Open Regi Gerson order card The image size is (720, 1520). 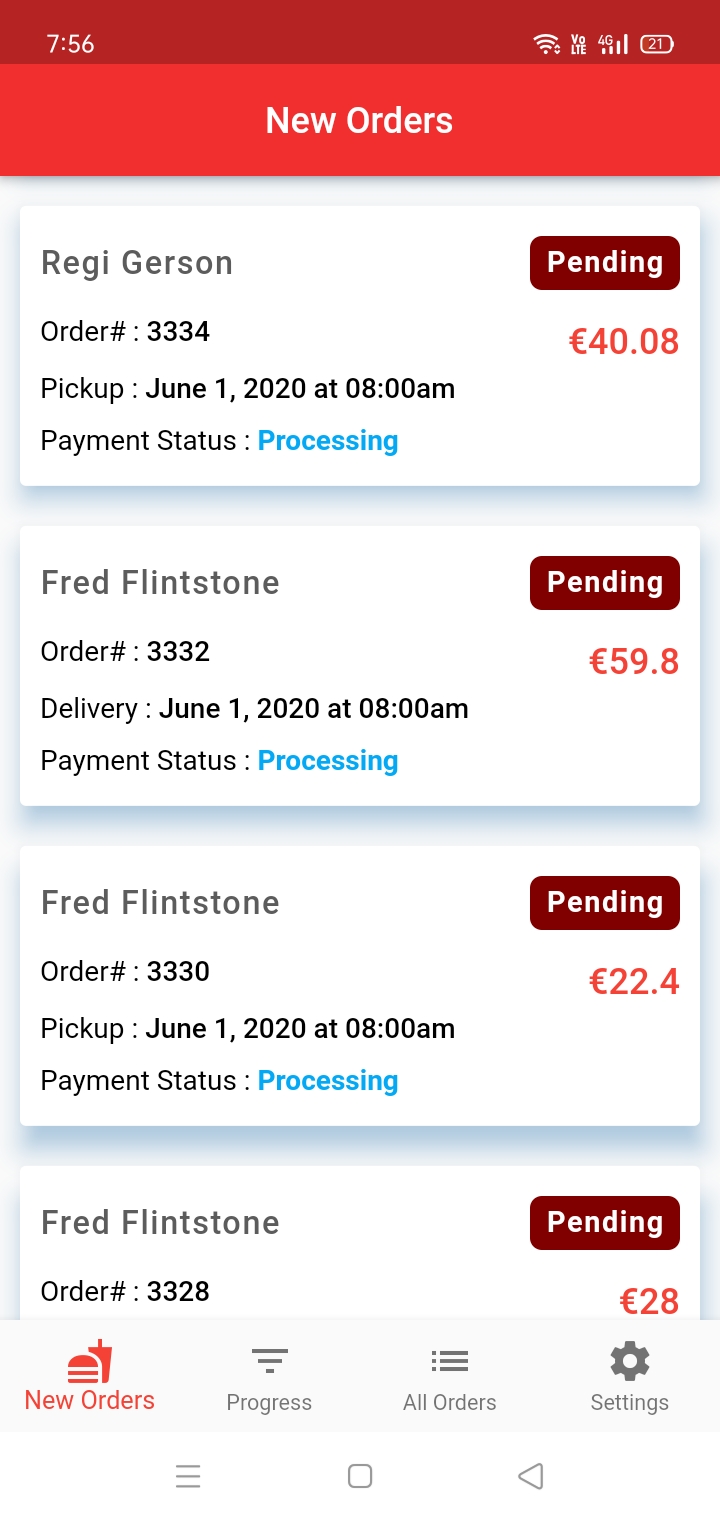360,346
